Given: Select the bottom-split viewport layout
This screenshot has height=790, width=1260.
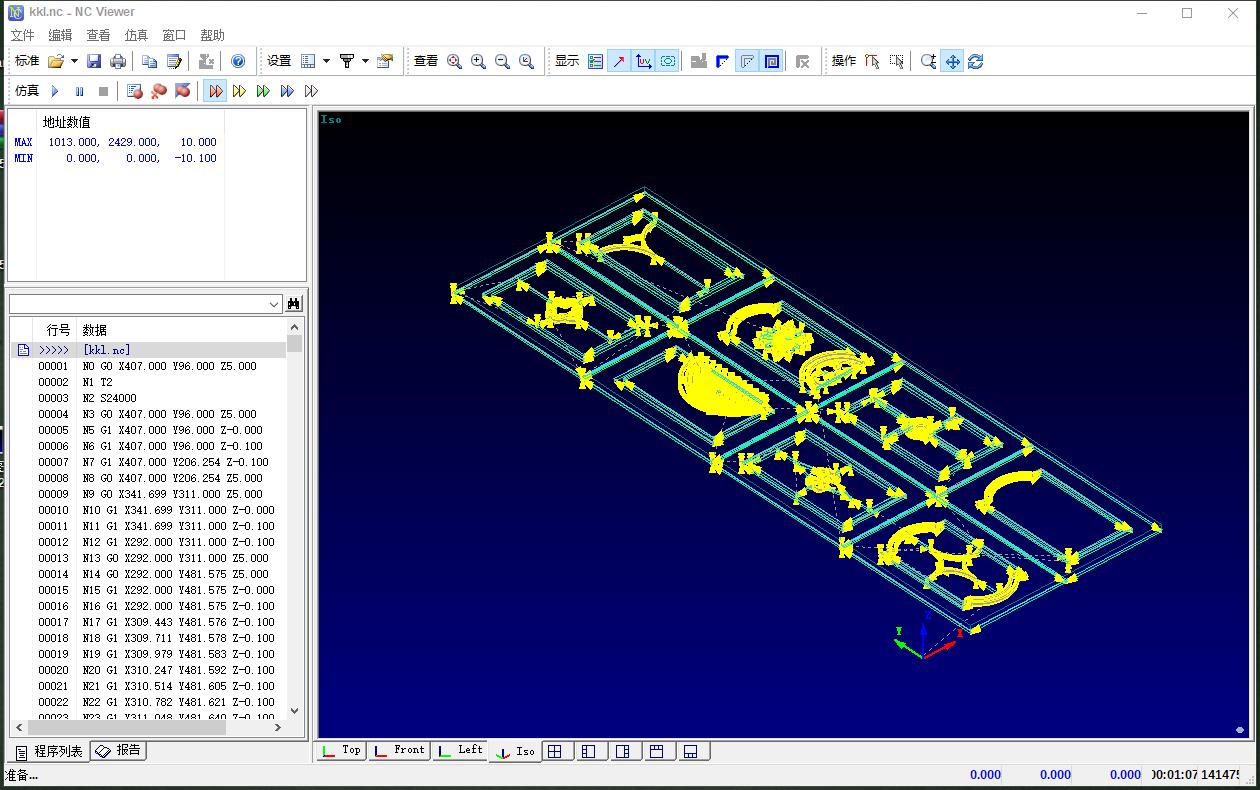Looking at the screenshot, I should coord(691,751).
